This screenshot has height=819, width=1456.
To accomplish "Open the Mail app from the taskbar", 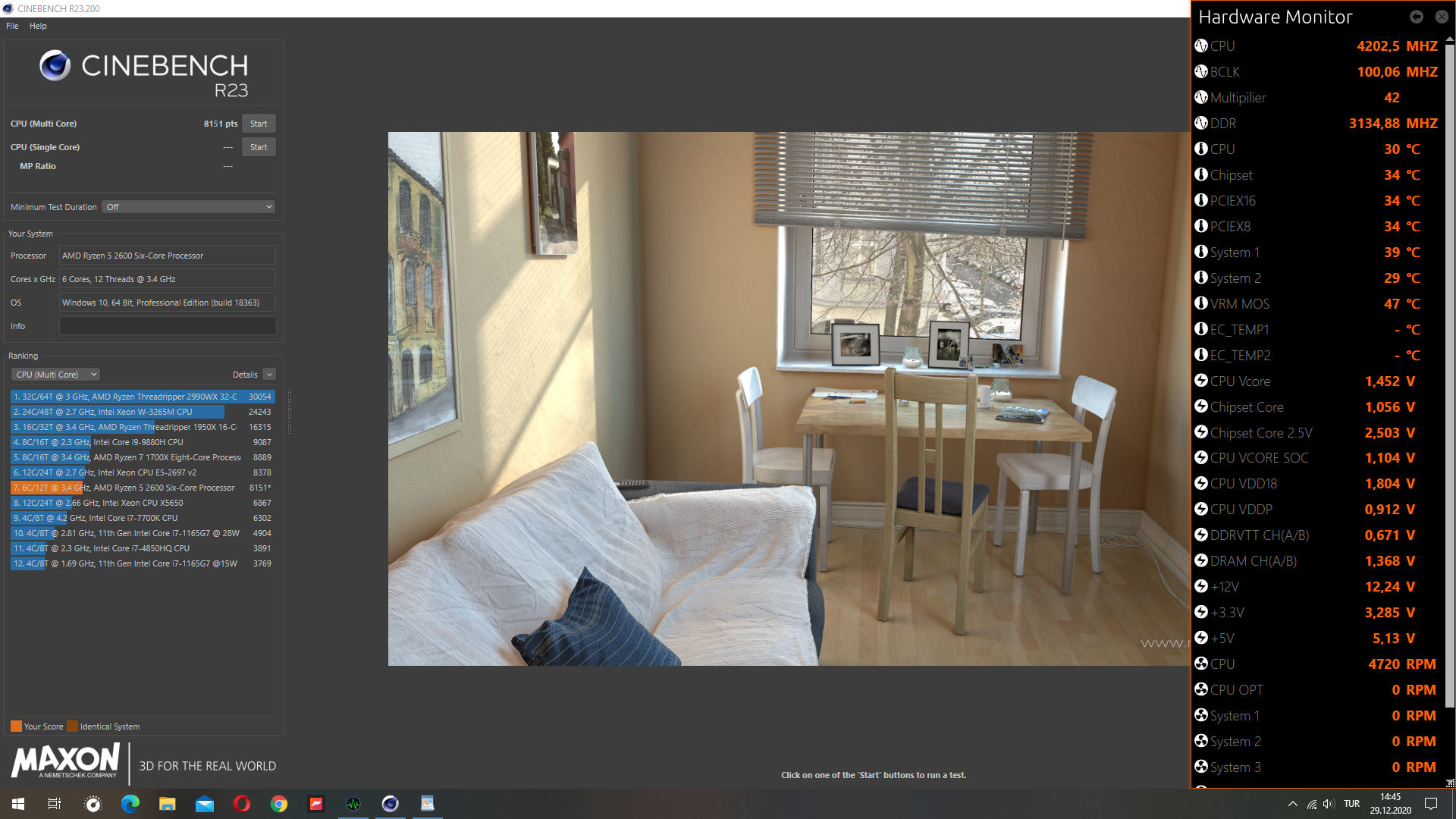I will point(205,804).
